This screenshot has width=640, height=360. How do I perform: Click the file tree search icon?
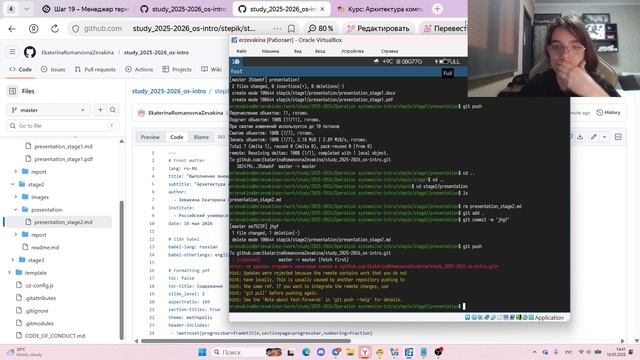coord(113,110)
